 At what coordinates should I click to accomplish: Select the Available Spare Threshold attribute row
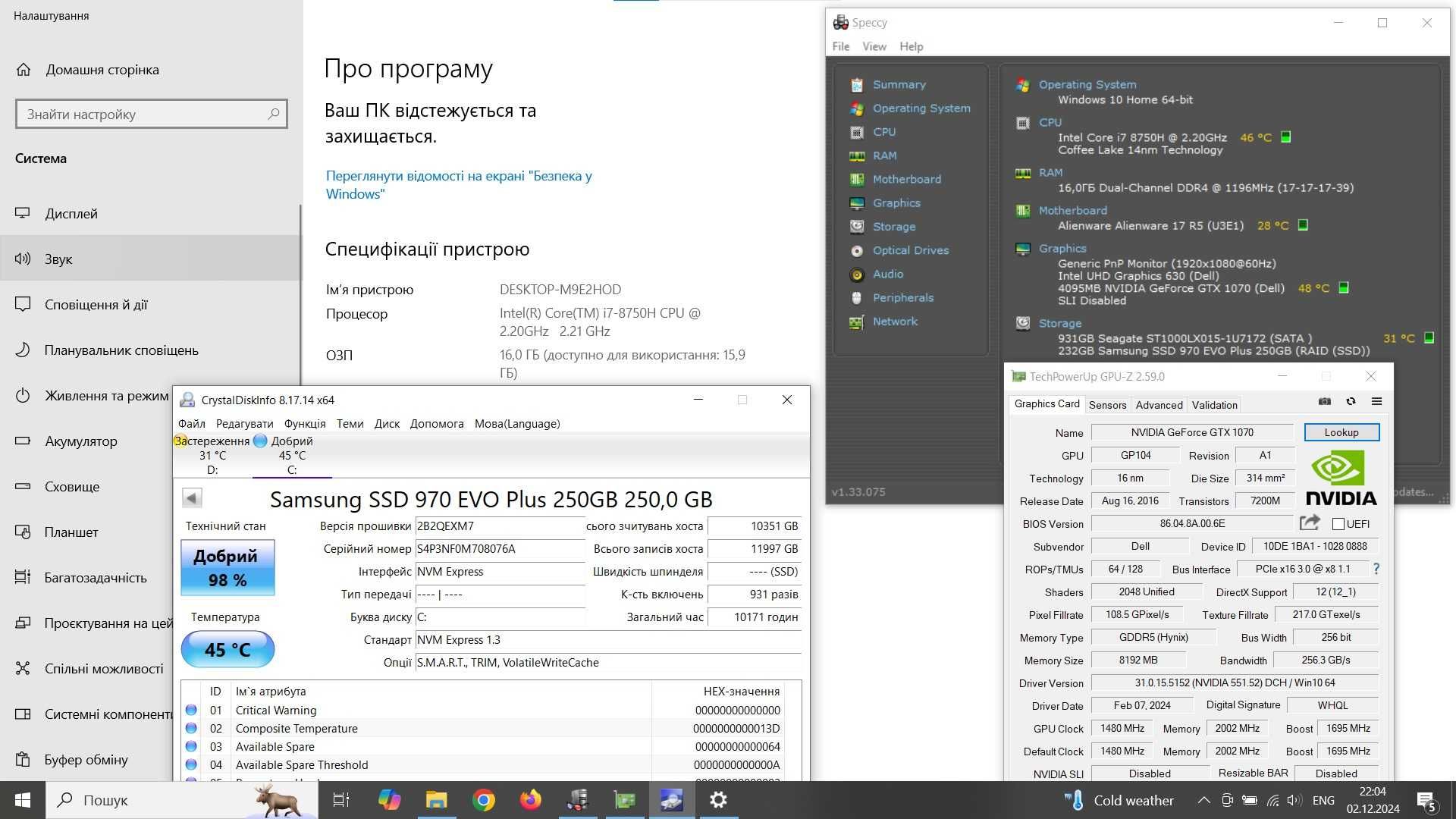click(483, 765)
